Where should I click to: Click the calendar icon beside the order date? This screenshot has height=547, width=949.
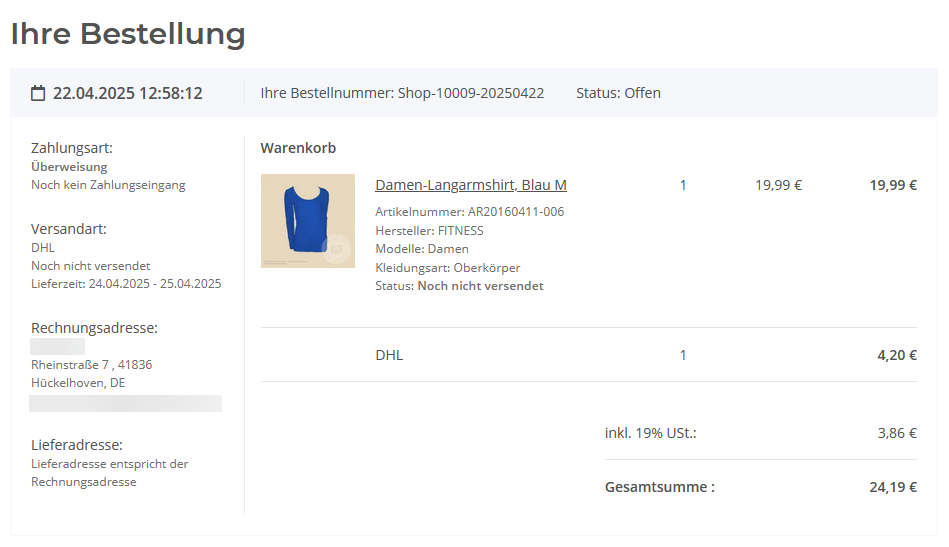(38, 93)
